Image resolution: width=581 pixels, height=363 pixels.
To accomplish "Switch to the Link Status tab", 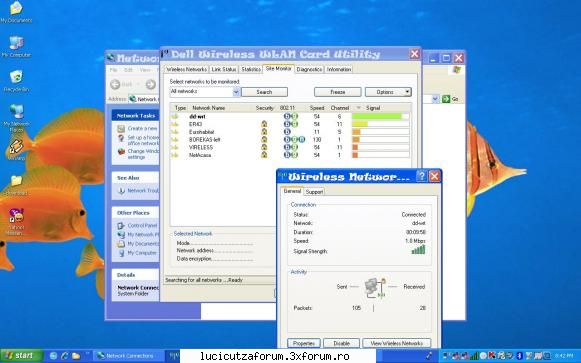I will point(224,69).
